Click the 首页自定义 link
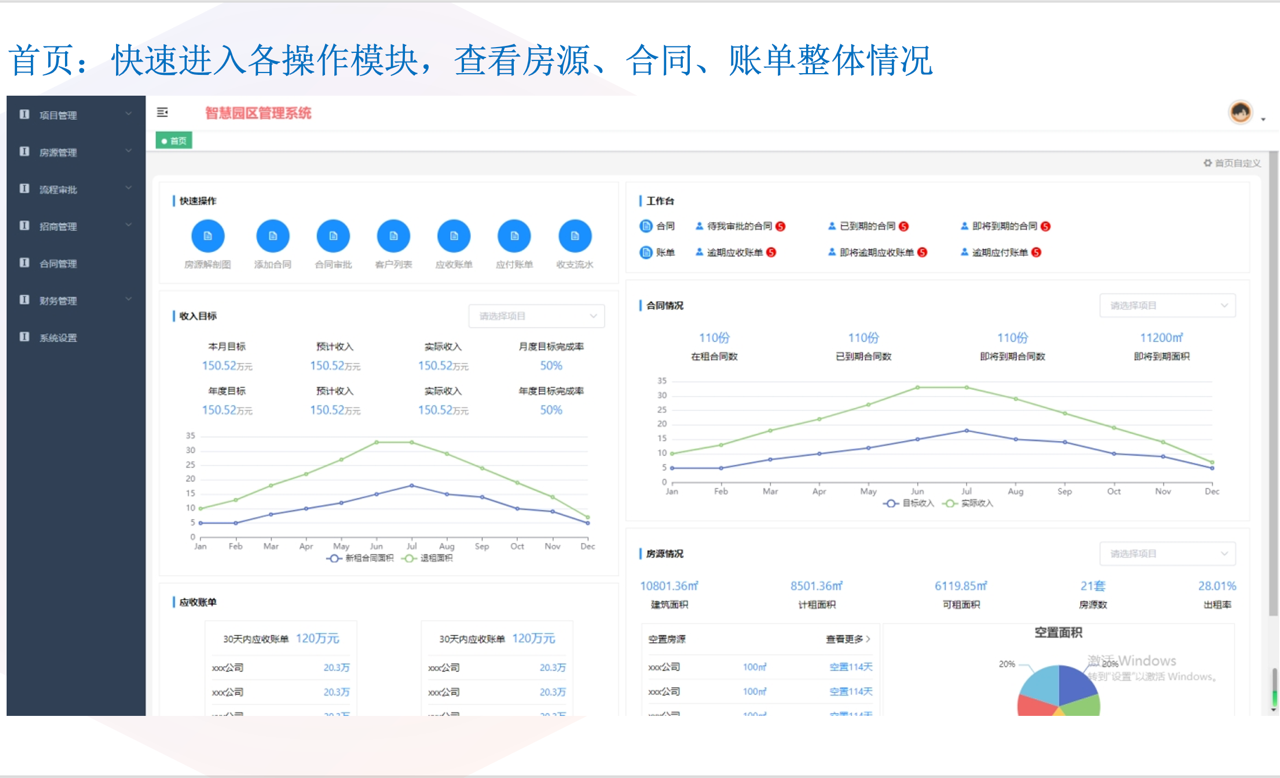1280x778 pixels. (x=1237, y=163)
